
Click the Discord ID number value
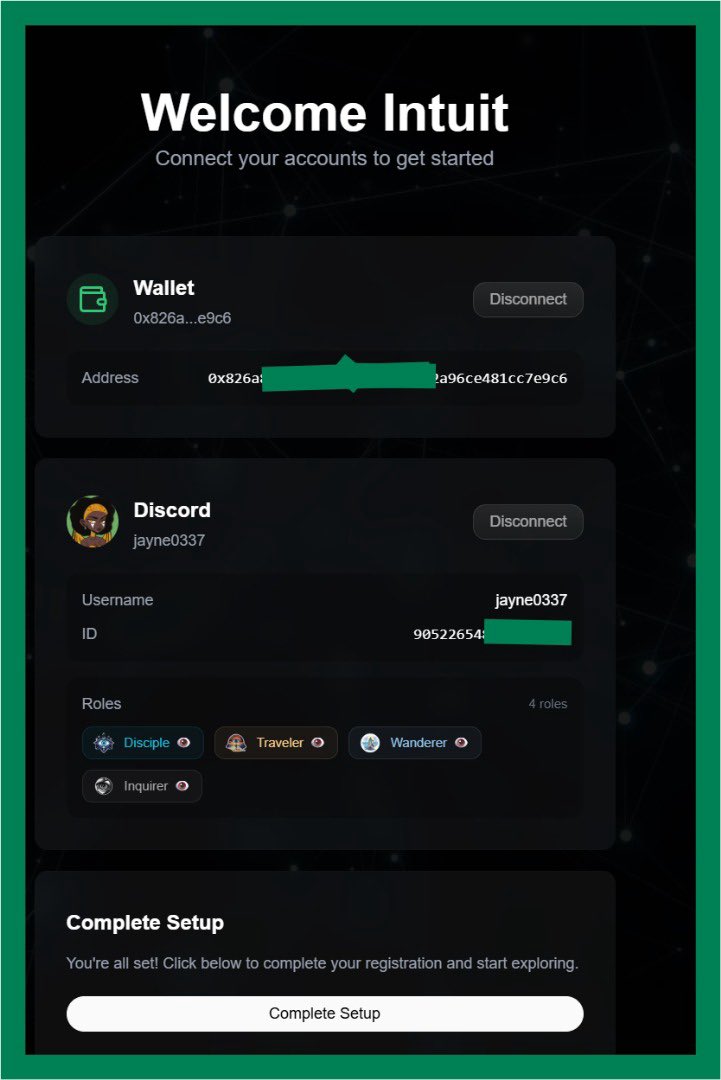pos(492,634)
